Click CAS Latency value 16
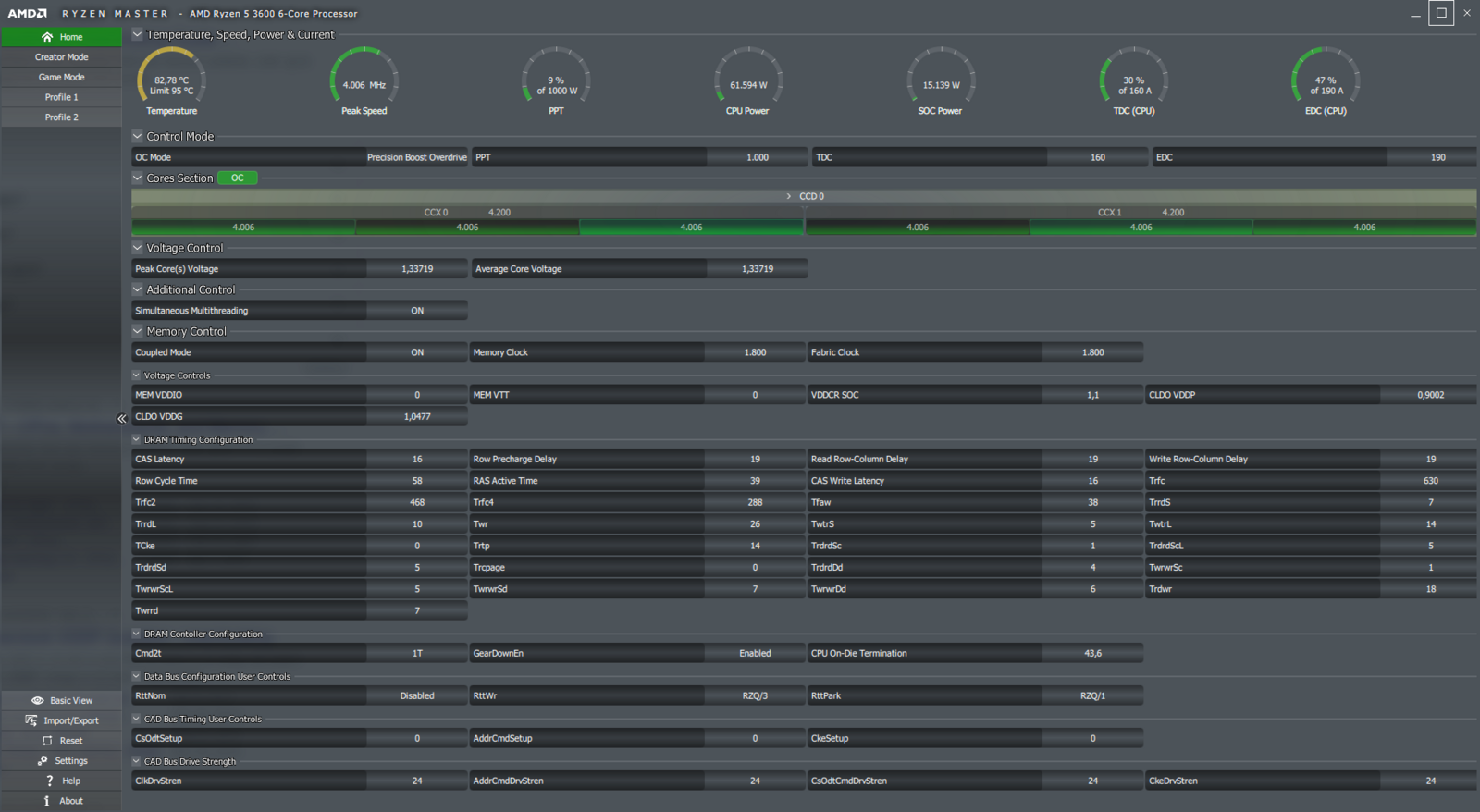The height and width of the screenshot is (812, 1480). [417, 459]
